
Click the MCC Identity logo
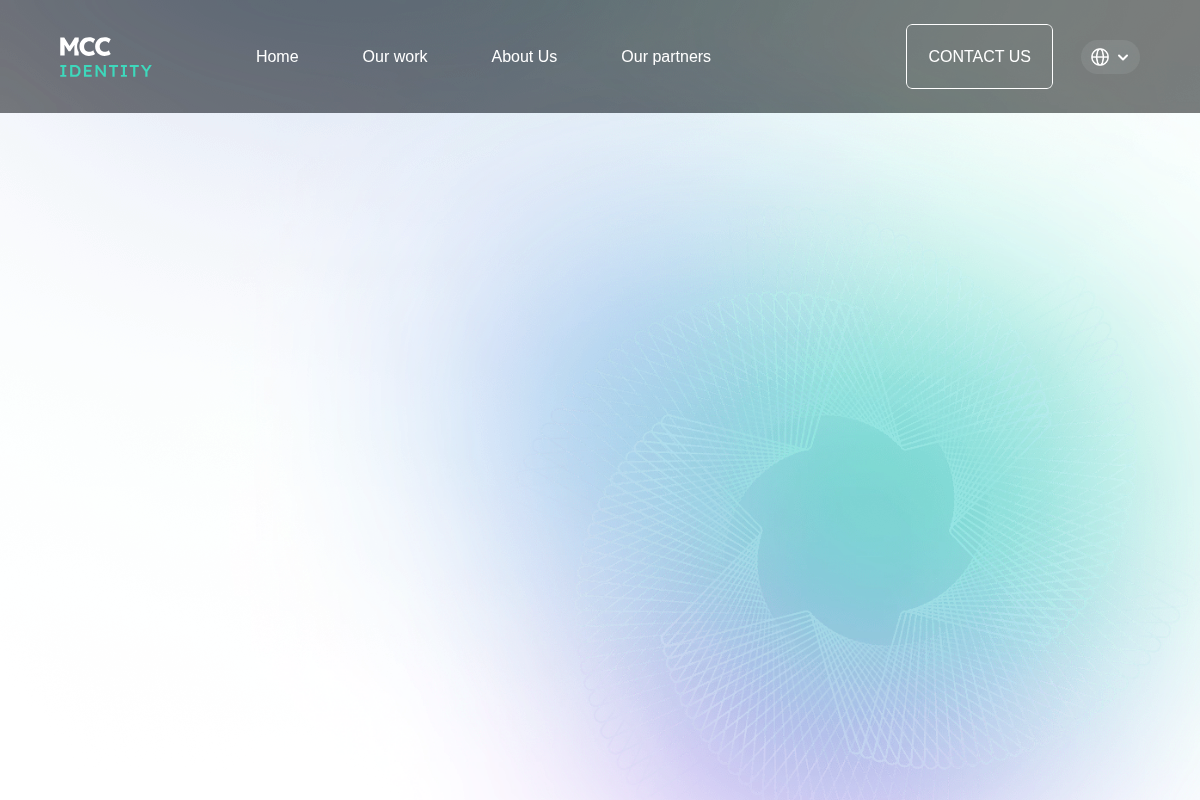[106, 57]
